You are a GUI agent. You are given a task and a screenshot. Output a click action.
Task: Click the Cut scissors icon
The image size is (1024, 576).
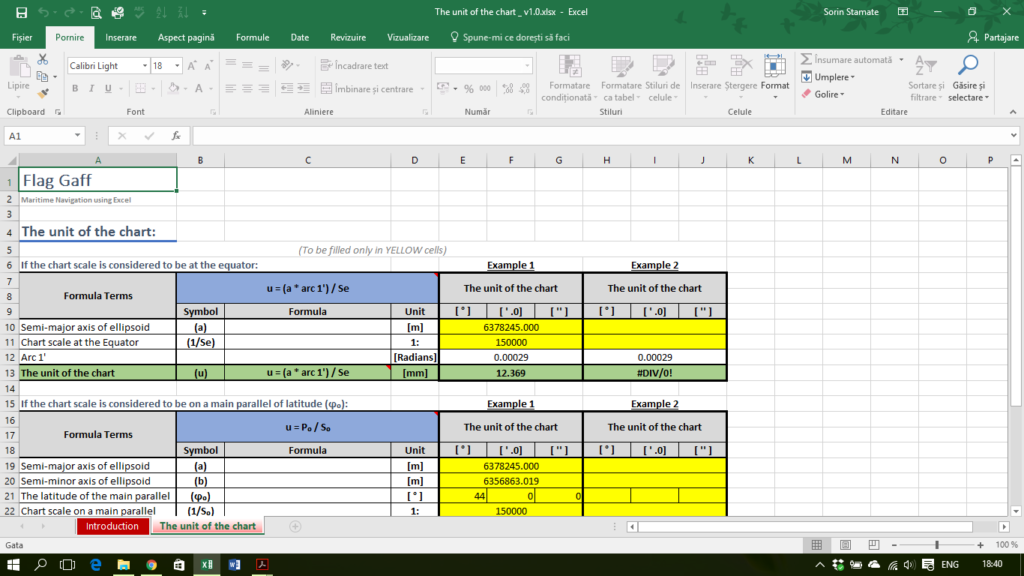click(42, 60)
